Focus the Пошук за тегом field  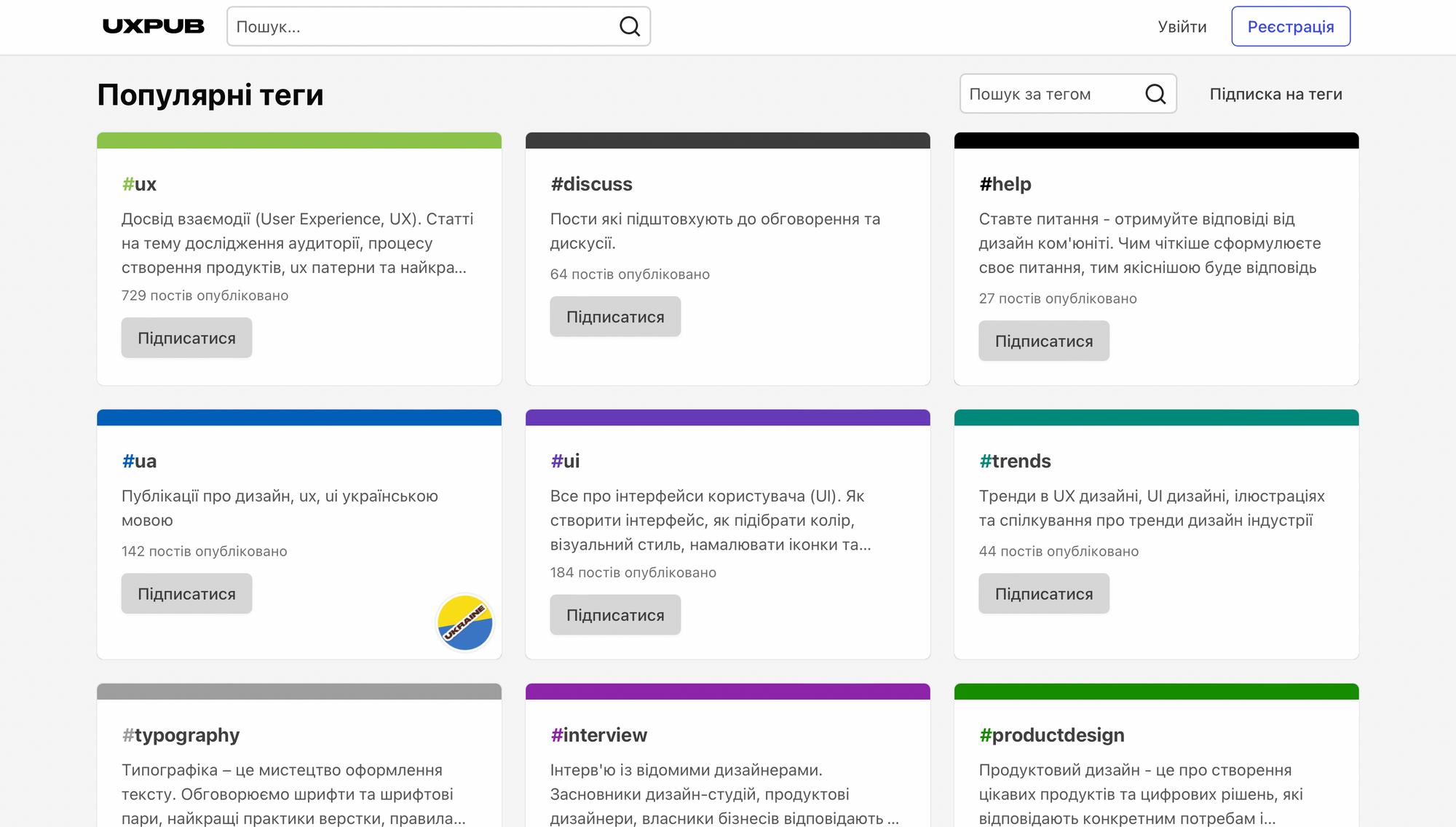coord(1052,94)
